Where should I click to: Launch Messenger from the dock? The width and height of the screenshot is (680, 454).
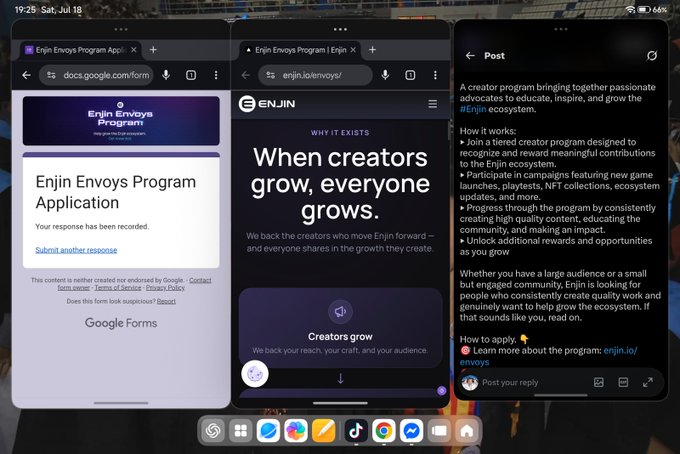tap(412, 431)
